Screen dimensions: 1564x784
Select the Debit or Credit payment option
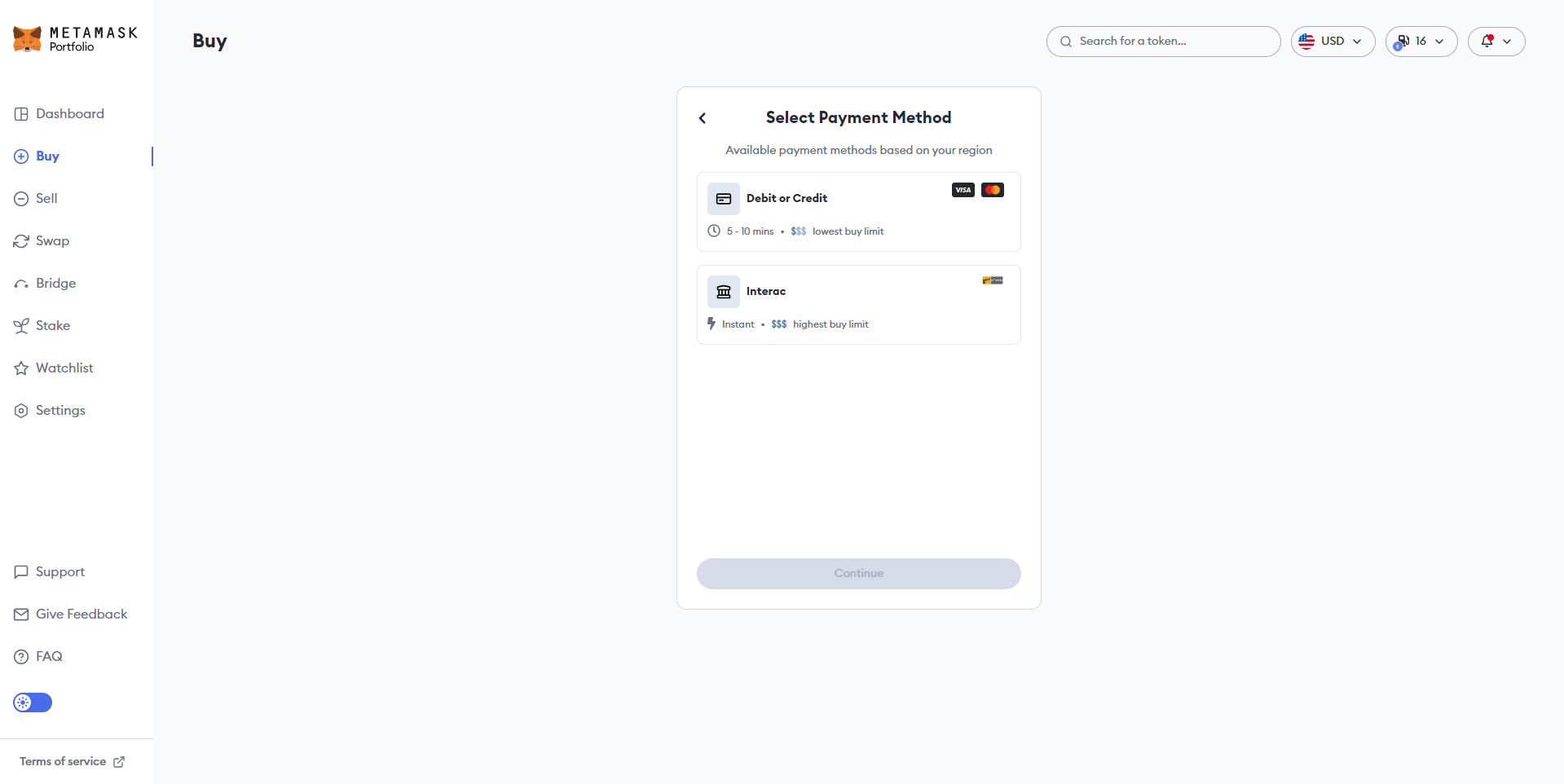859,212
